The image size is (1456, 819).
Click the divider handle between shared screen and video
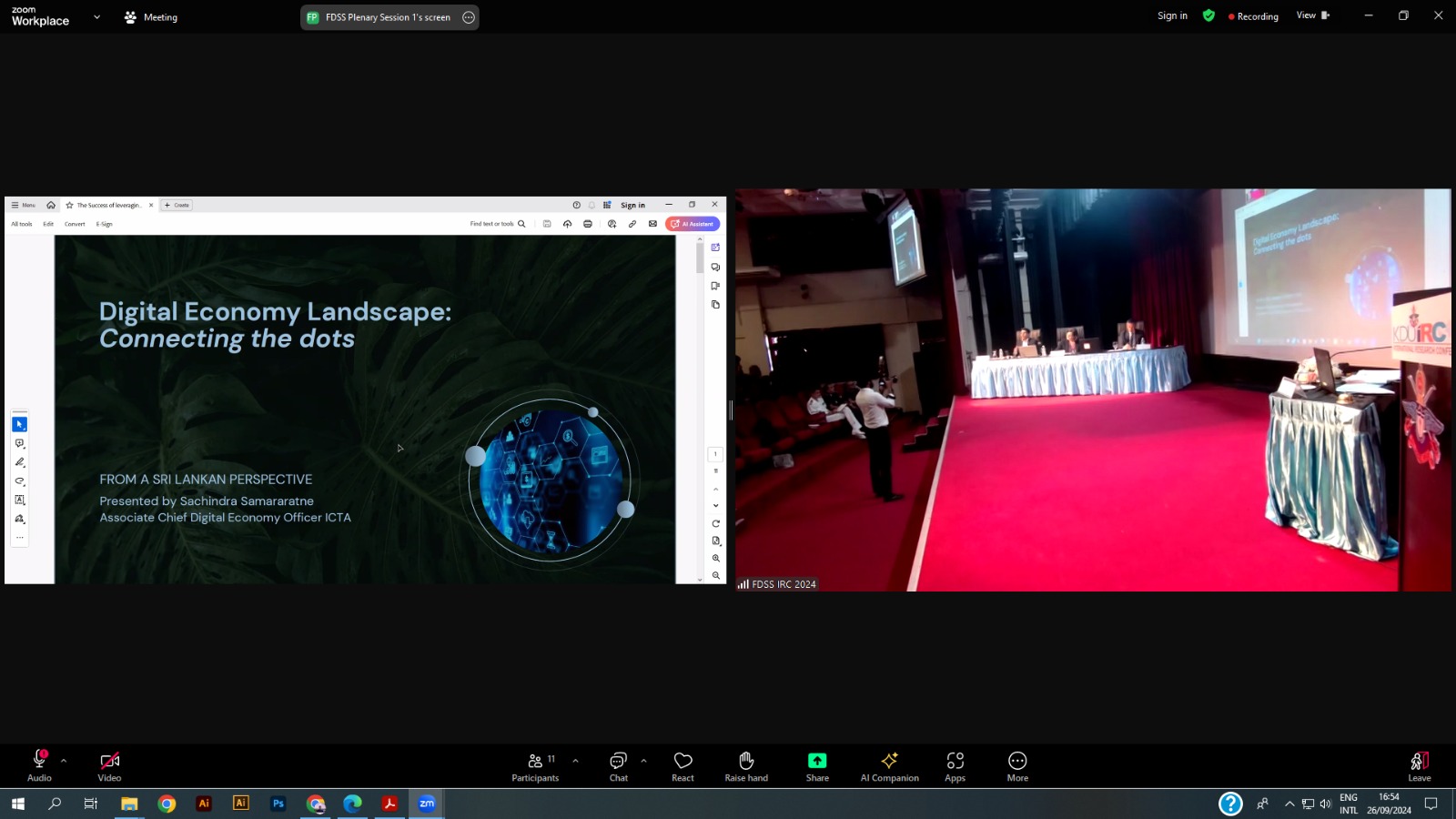point(731,410)
